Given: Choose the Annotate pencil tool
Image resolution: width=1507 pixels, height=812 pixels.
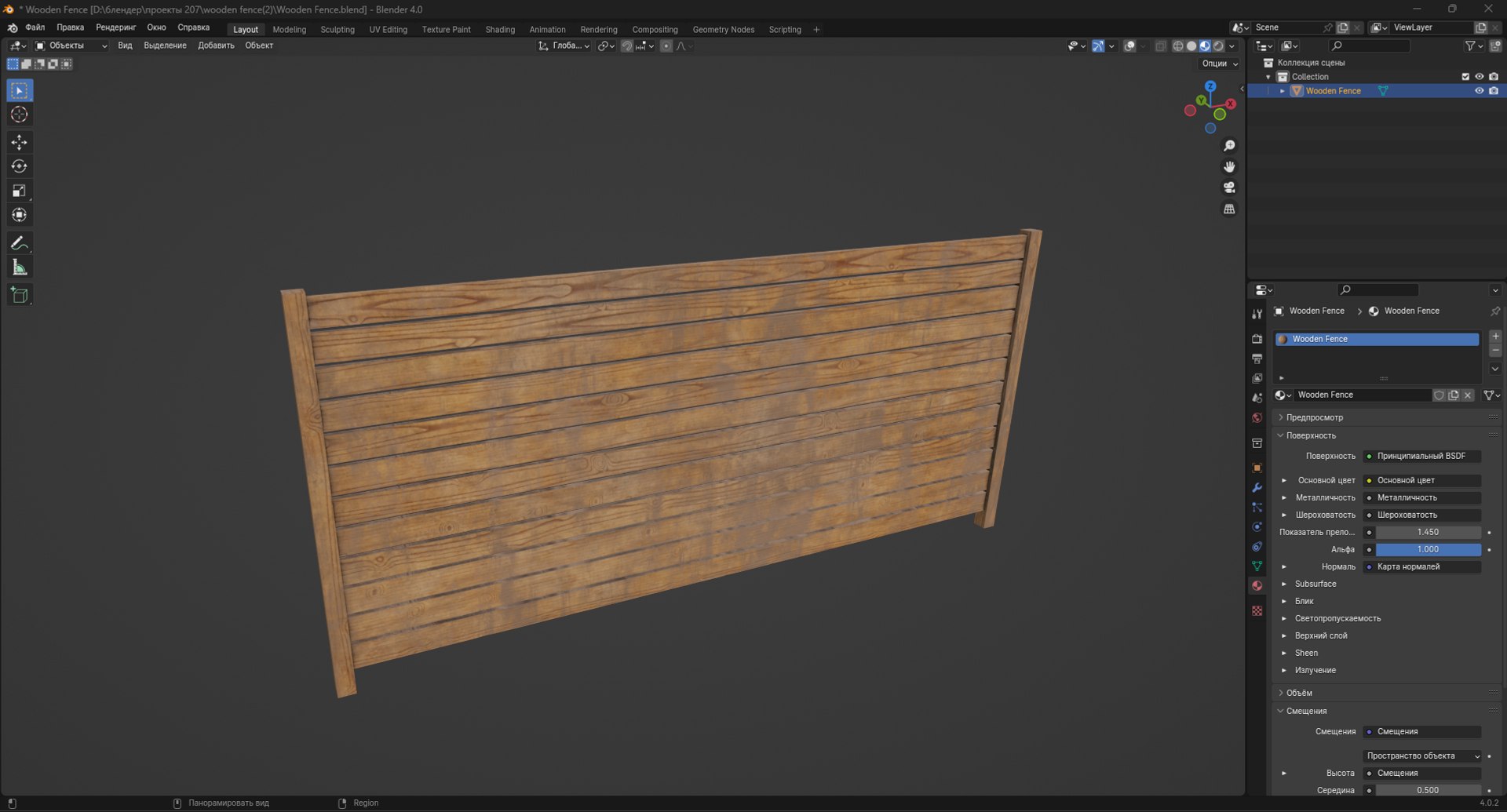Looking at the screenshot, I should 20,243.
